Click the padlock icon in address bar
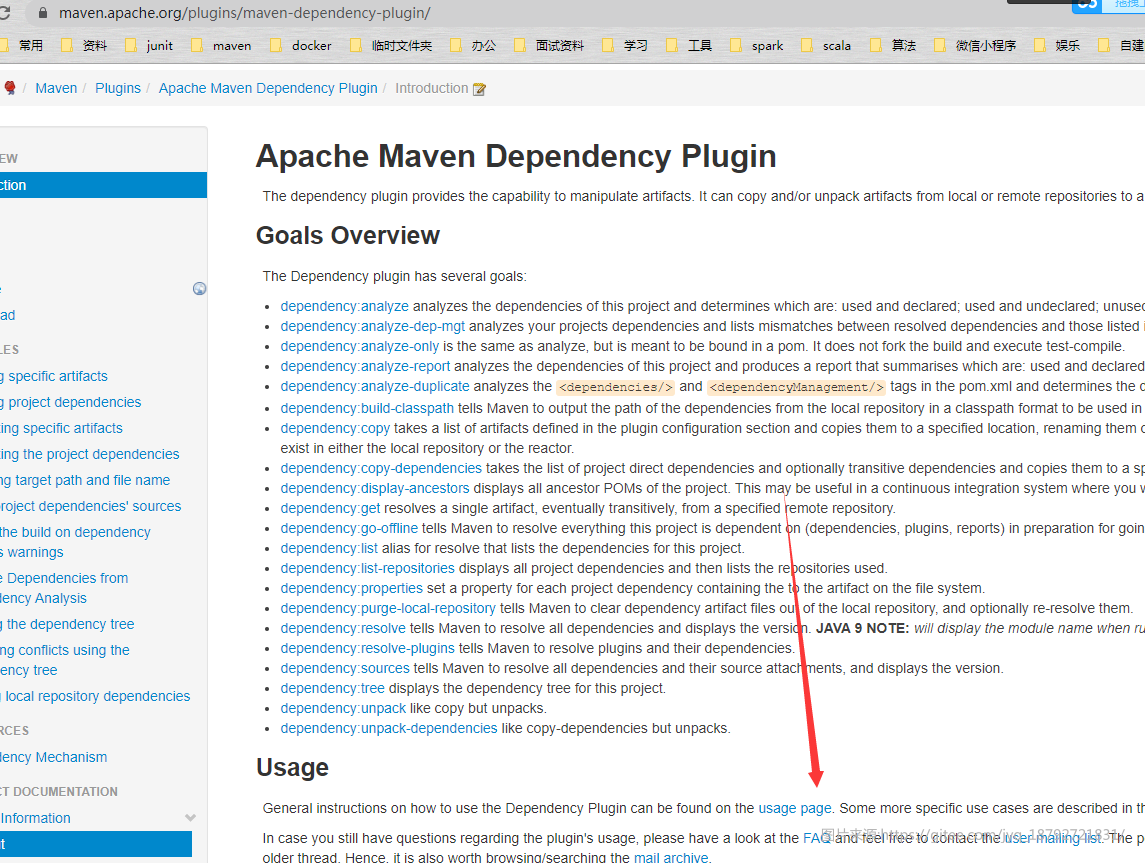Image resolution: width=1145 pixels, height=863 pixels. pos(42,13)
